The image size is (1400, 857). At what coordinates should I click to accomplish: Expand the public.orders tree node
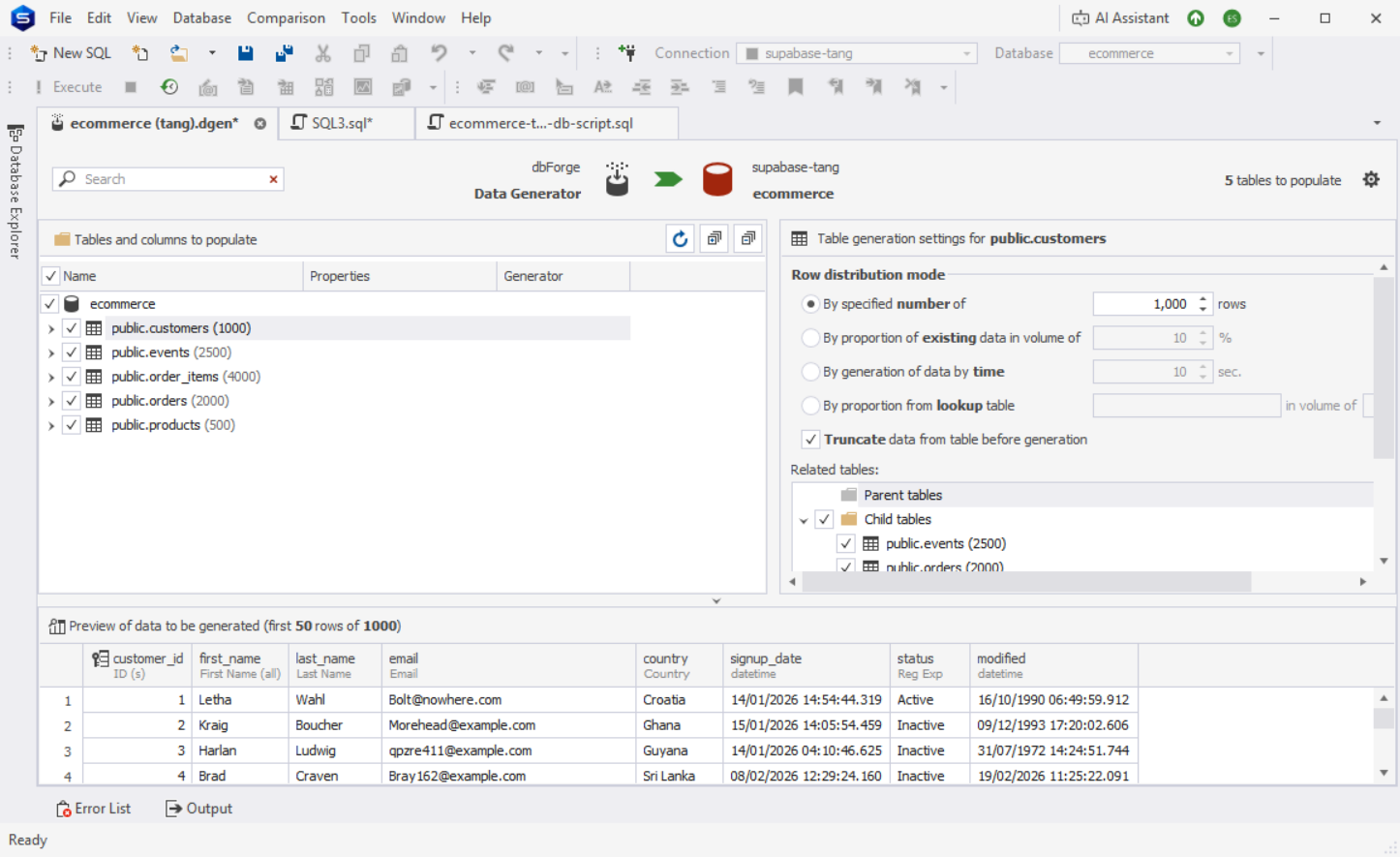tap(51, 401)
